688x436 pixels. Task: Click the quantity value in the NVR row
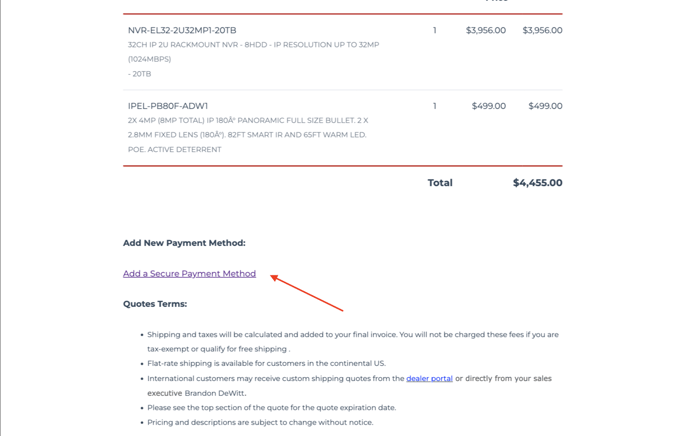click(435, 31)
